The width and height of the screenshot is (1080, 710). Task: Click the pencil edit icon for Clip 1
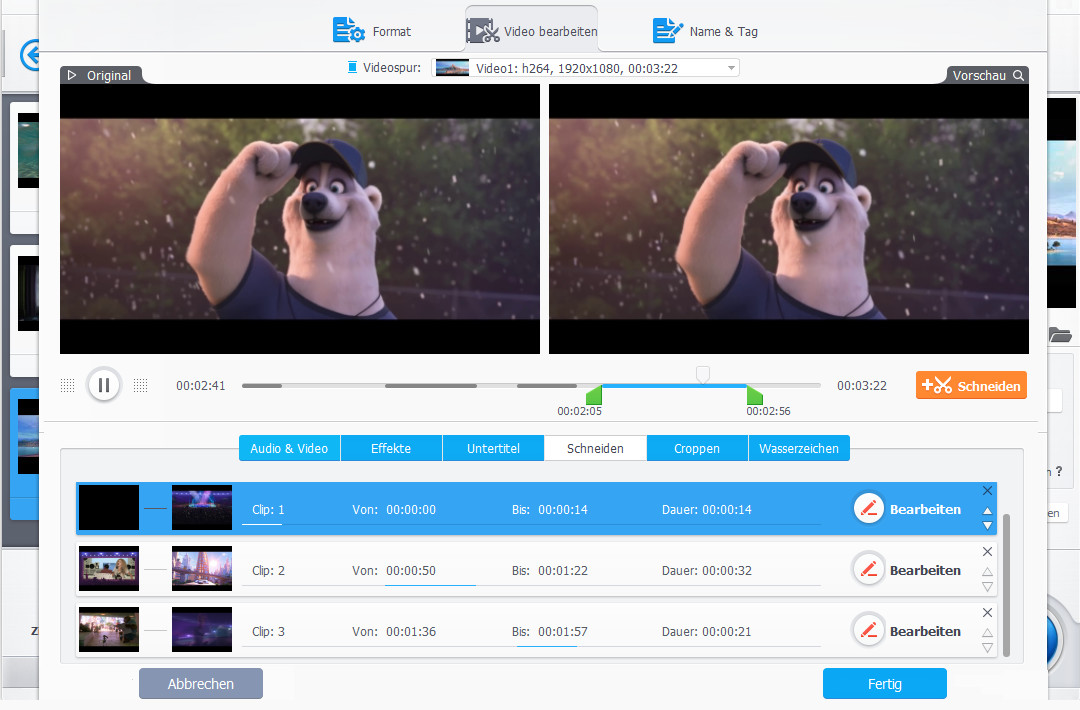tap(869, 509)
